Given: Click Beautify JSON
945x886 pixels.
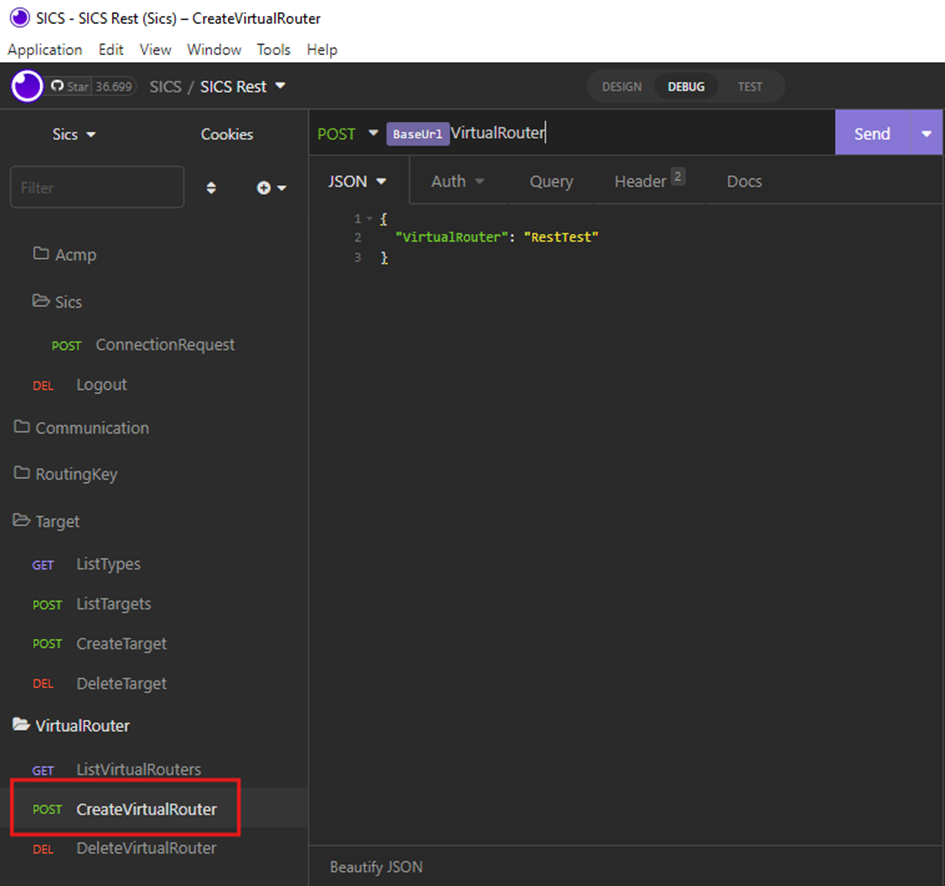Looking at the screenshot, I should tap(376, 867).
